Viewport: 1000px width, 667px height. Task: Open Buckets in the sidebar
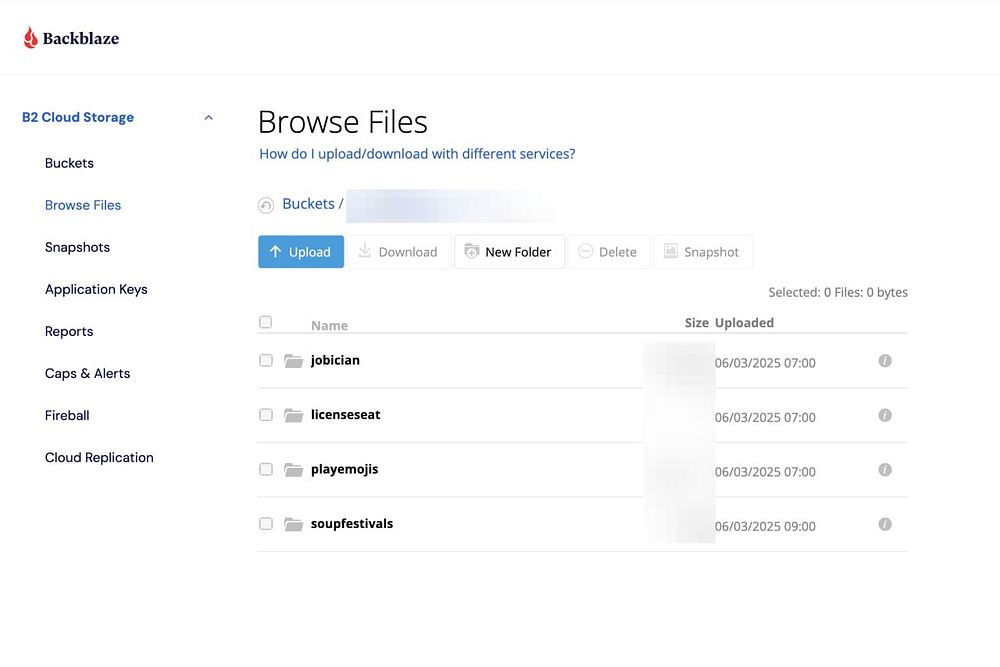click(x=69, y=163)
